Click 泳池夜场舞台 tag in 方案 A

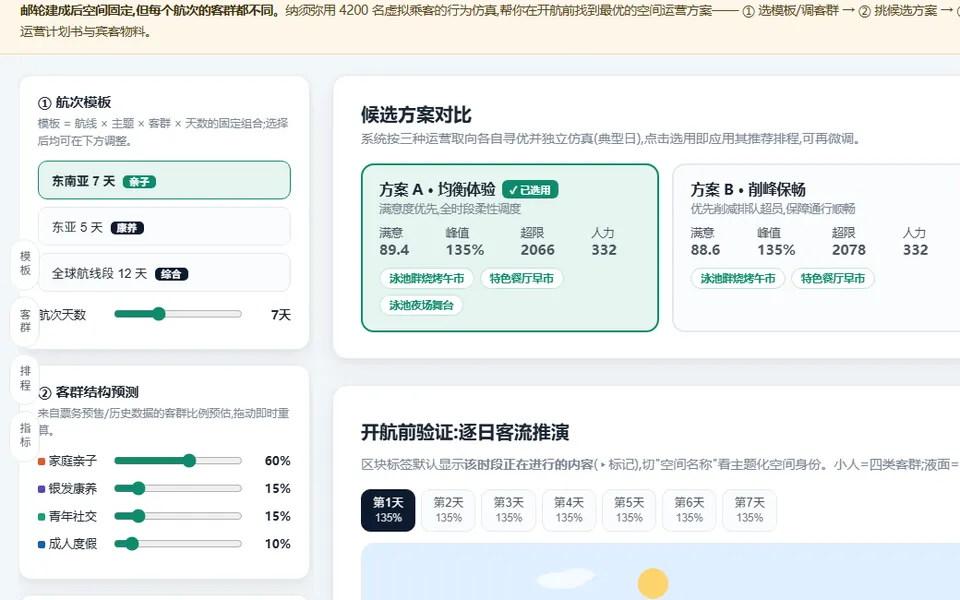[421, 305]
